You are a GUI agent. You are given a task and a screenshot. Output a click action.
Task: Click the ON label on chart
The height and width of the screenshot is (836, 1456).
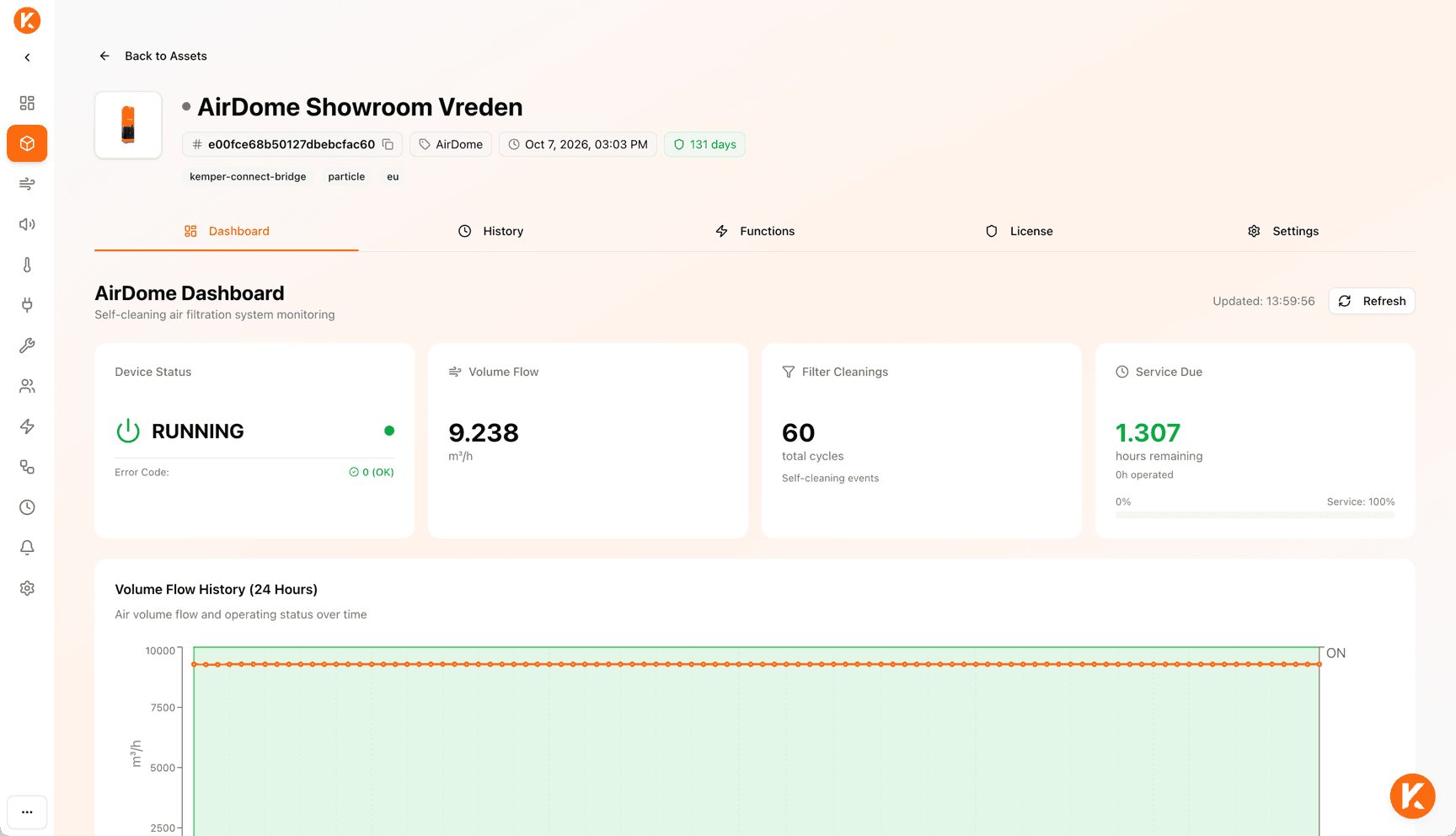[1336, 653]
